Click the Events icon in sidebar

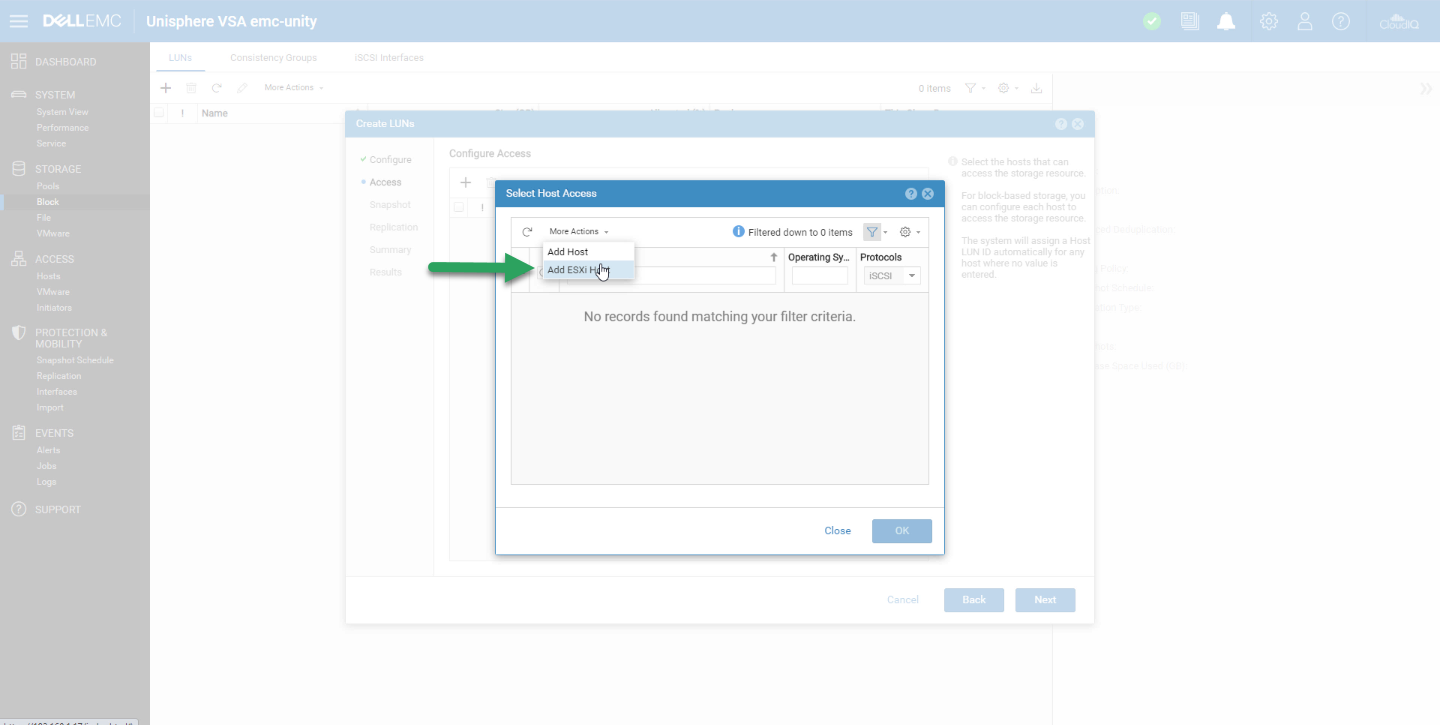pos(18,433)
